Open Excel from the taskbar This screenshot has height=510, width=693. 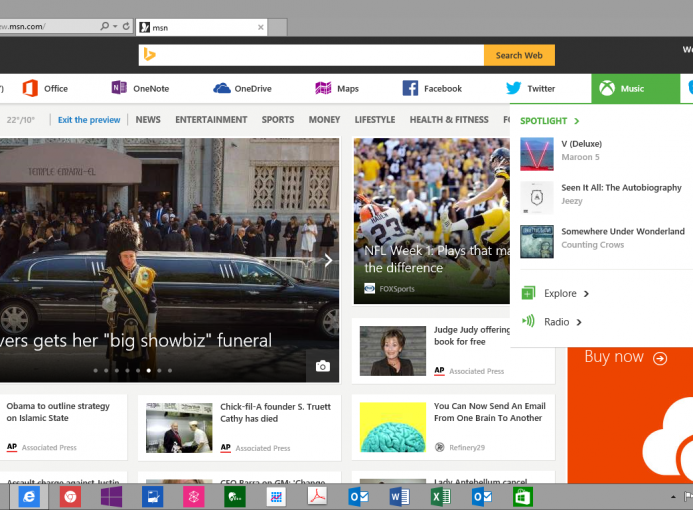coord(440,497)
